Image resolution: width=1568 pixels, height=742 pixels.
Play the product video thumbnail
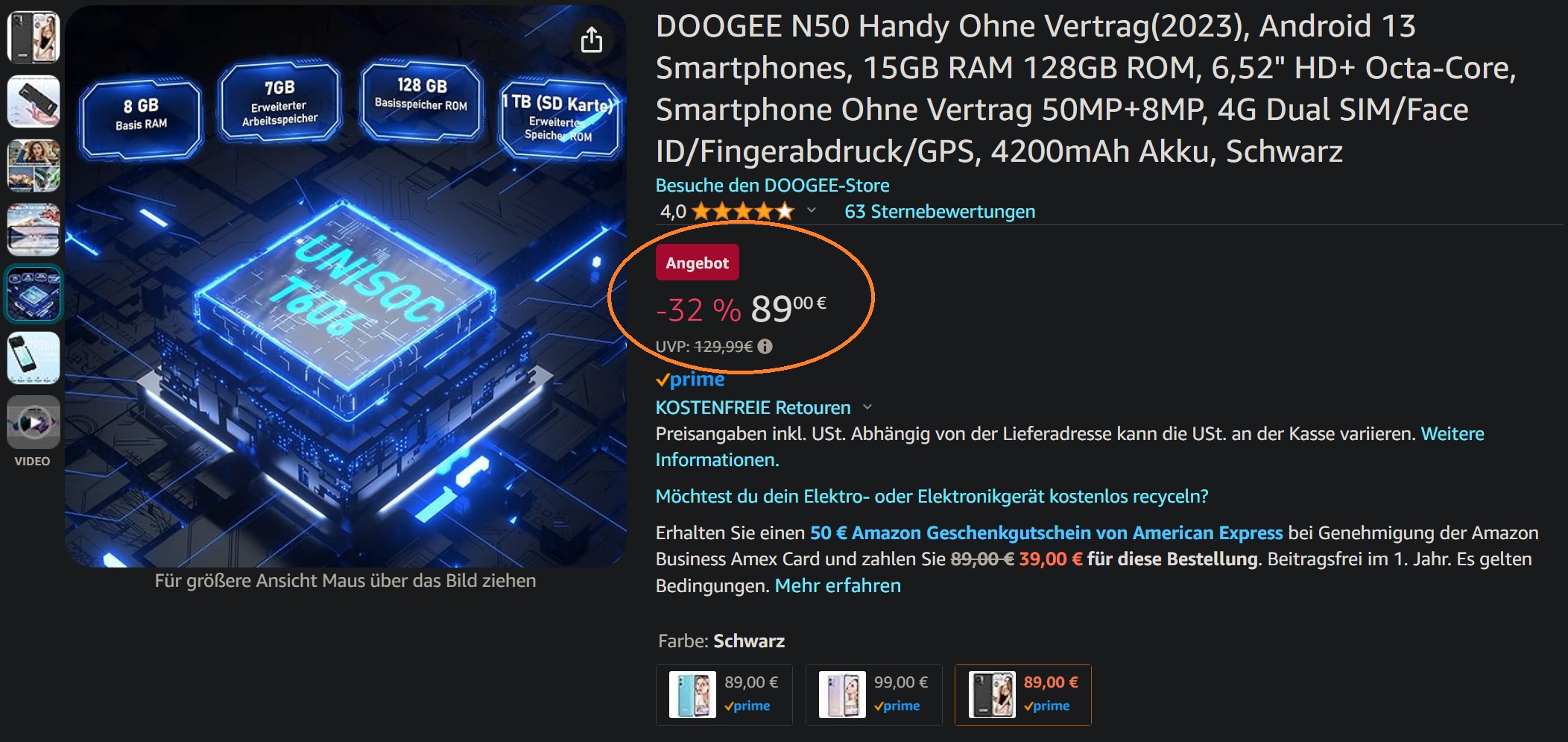[34, 422]
